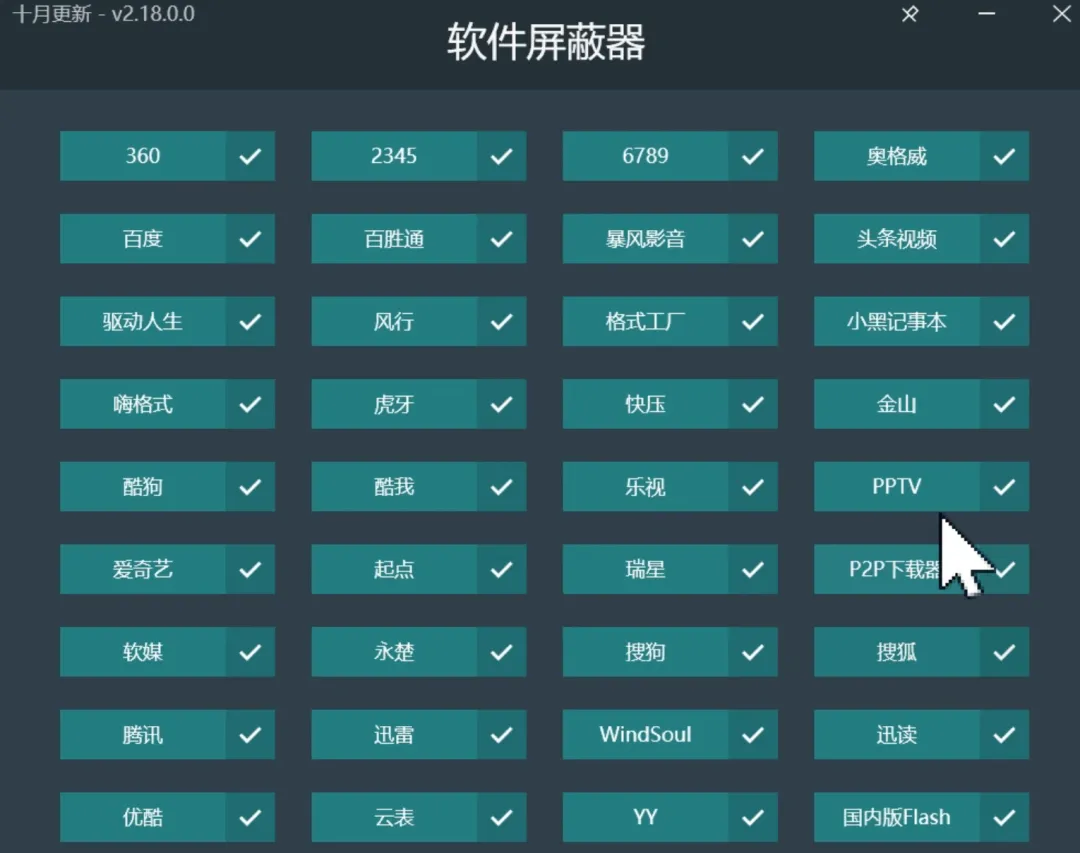
Task: Click the 十月更新 - v2.18.0.0 version text
Action: coord(103,14)
